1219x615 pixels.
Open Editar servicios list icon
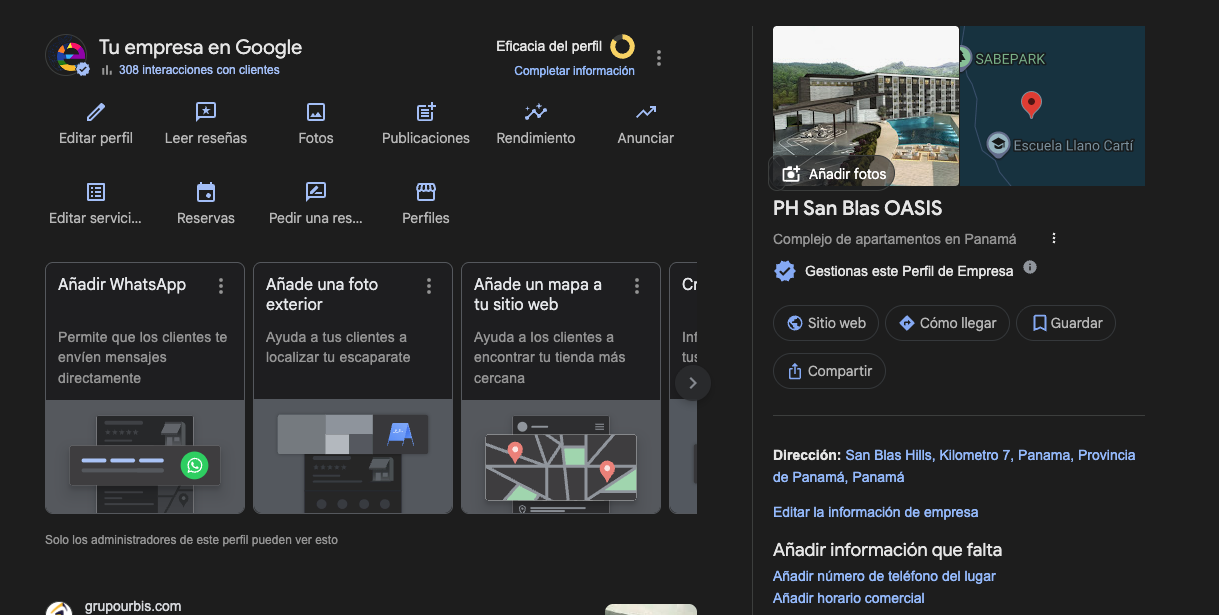(x=96, y=192)
